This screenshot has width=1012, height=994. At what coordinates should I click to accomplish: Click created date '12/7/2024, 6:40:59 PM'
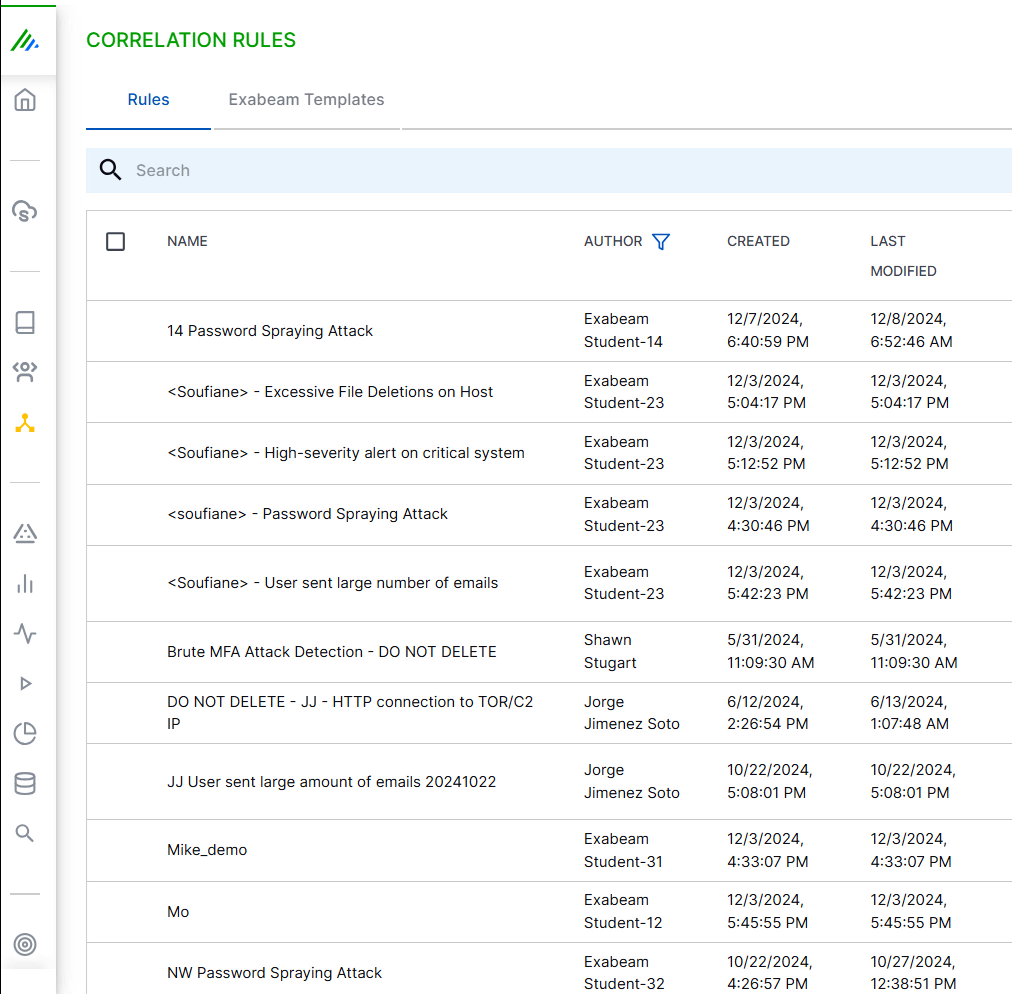pyautogui.click(x=768, y=330)
